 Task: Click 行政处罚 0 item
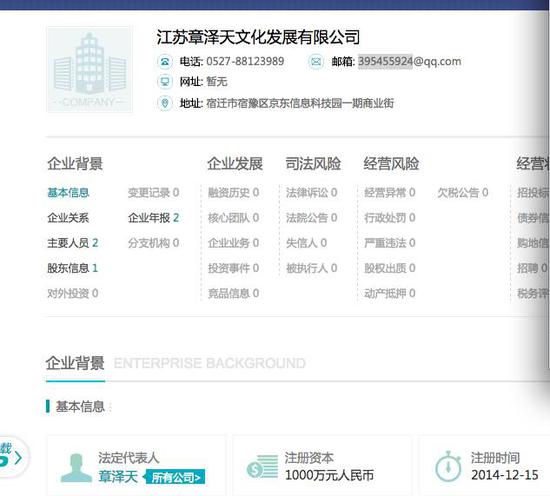click(x=390, y=218)
